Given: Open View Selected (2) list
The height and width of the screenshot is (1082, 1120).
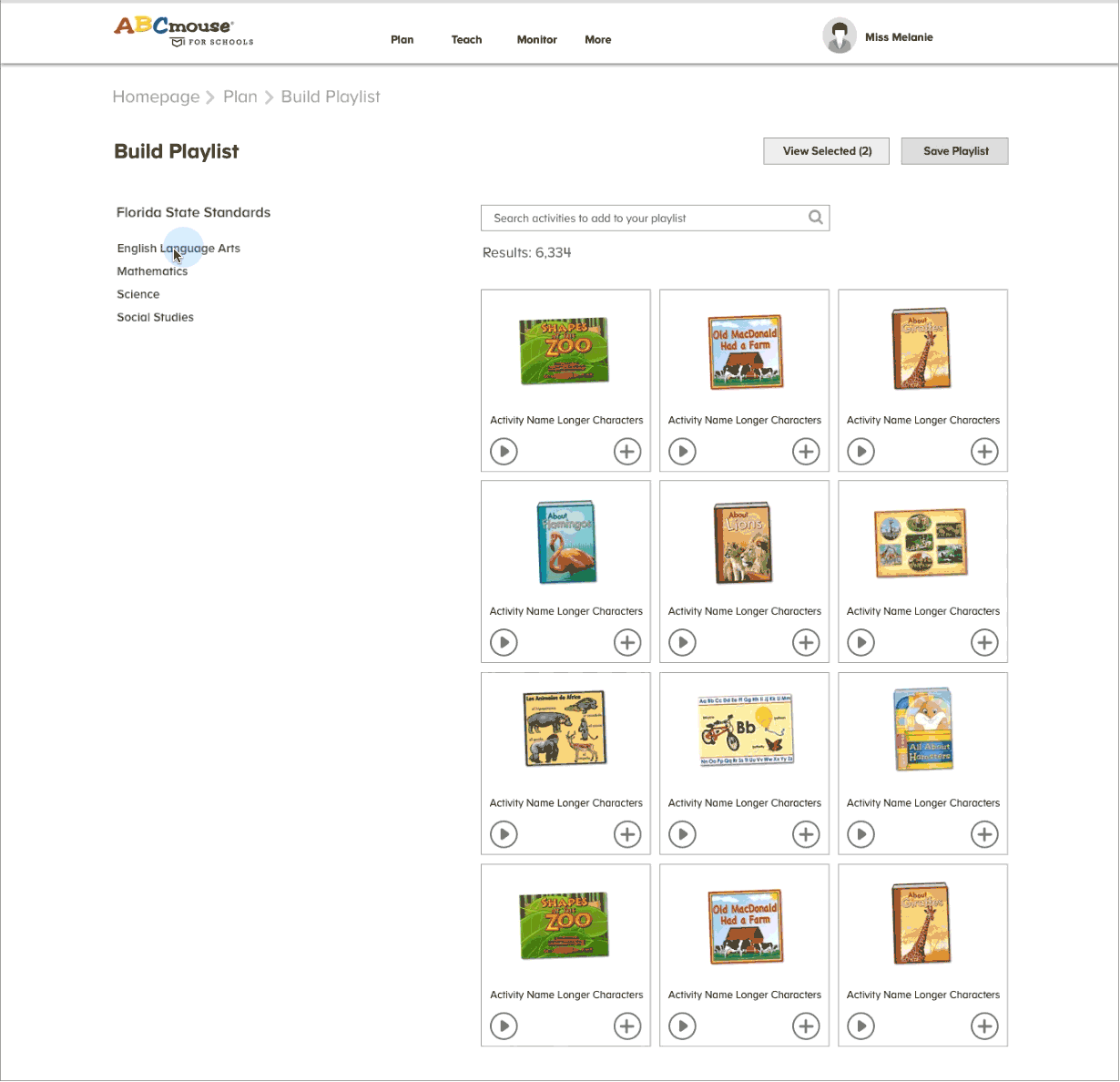Looking at the screenshot, I should point(828,151).
